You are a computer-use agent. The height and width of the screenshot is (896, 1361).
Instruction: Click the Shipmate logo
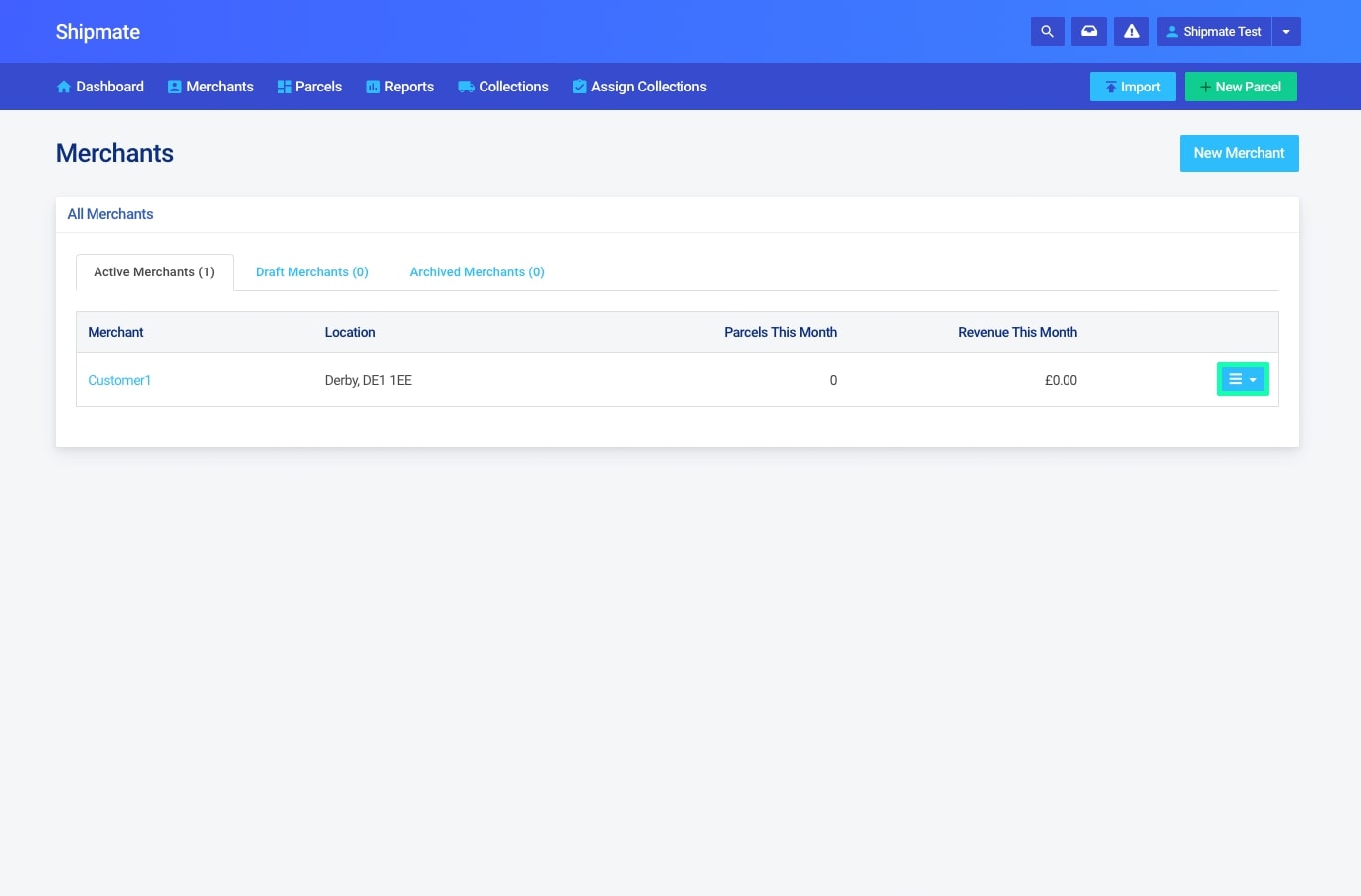[x=97, y=32]
